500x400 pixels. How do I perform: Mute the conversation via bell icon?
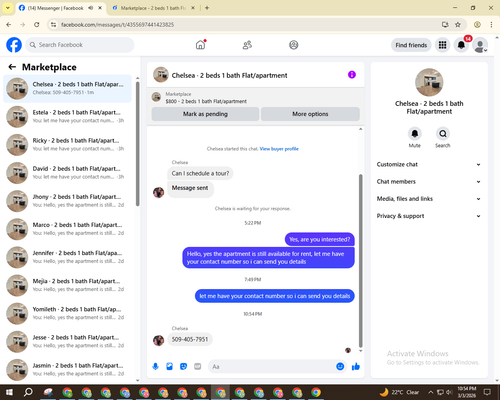coord(414,134)
